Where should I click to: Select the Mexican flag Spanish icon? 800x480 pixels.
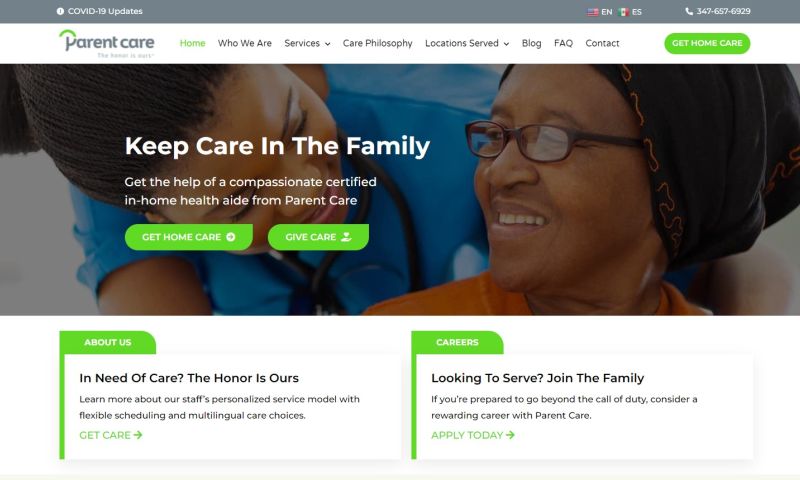point(623,12)
